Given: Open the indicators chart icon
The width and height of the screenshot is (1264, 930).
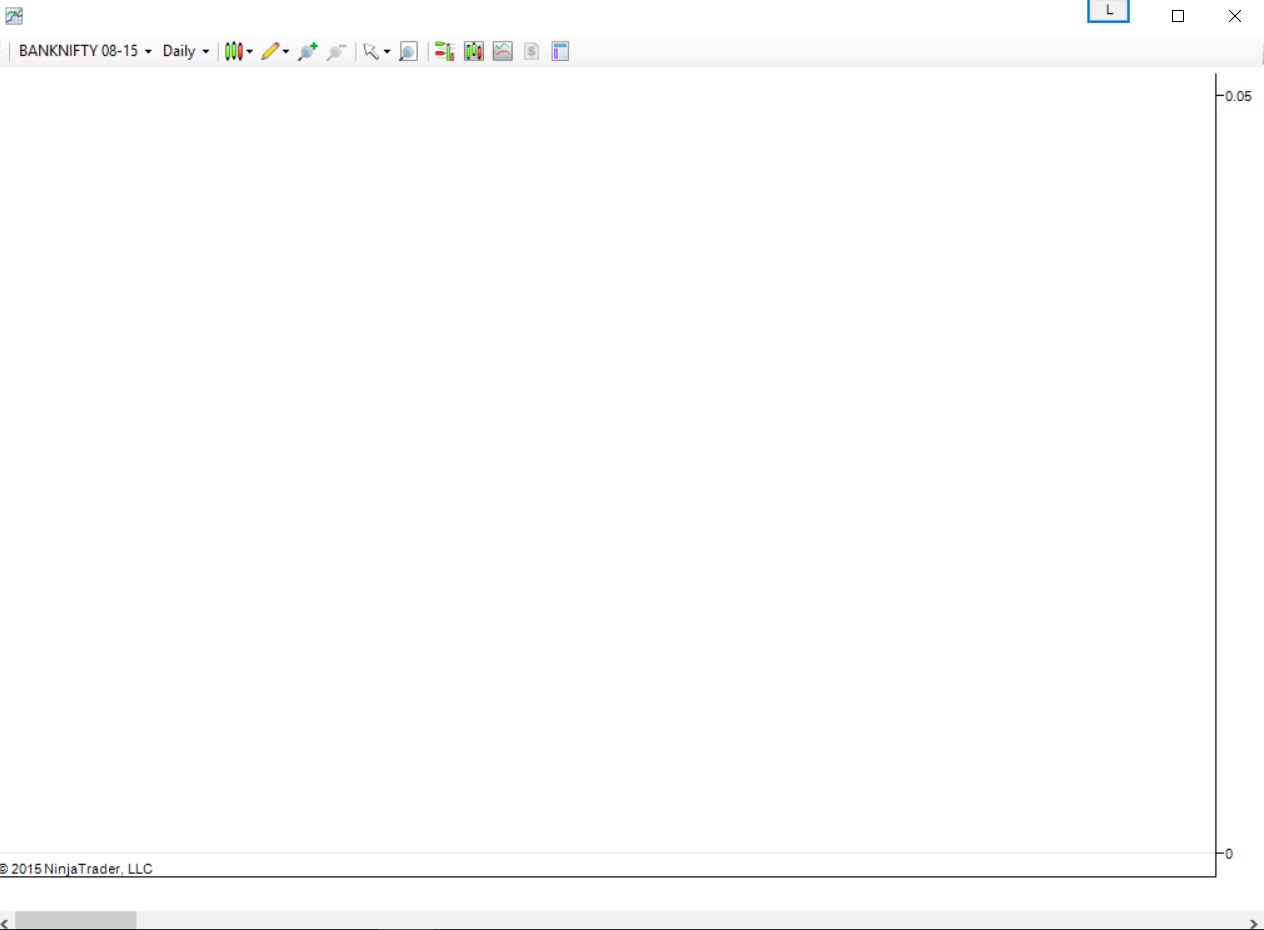Looking at the screenshot, I should pyautogui.click(x=503, y=51).
